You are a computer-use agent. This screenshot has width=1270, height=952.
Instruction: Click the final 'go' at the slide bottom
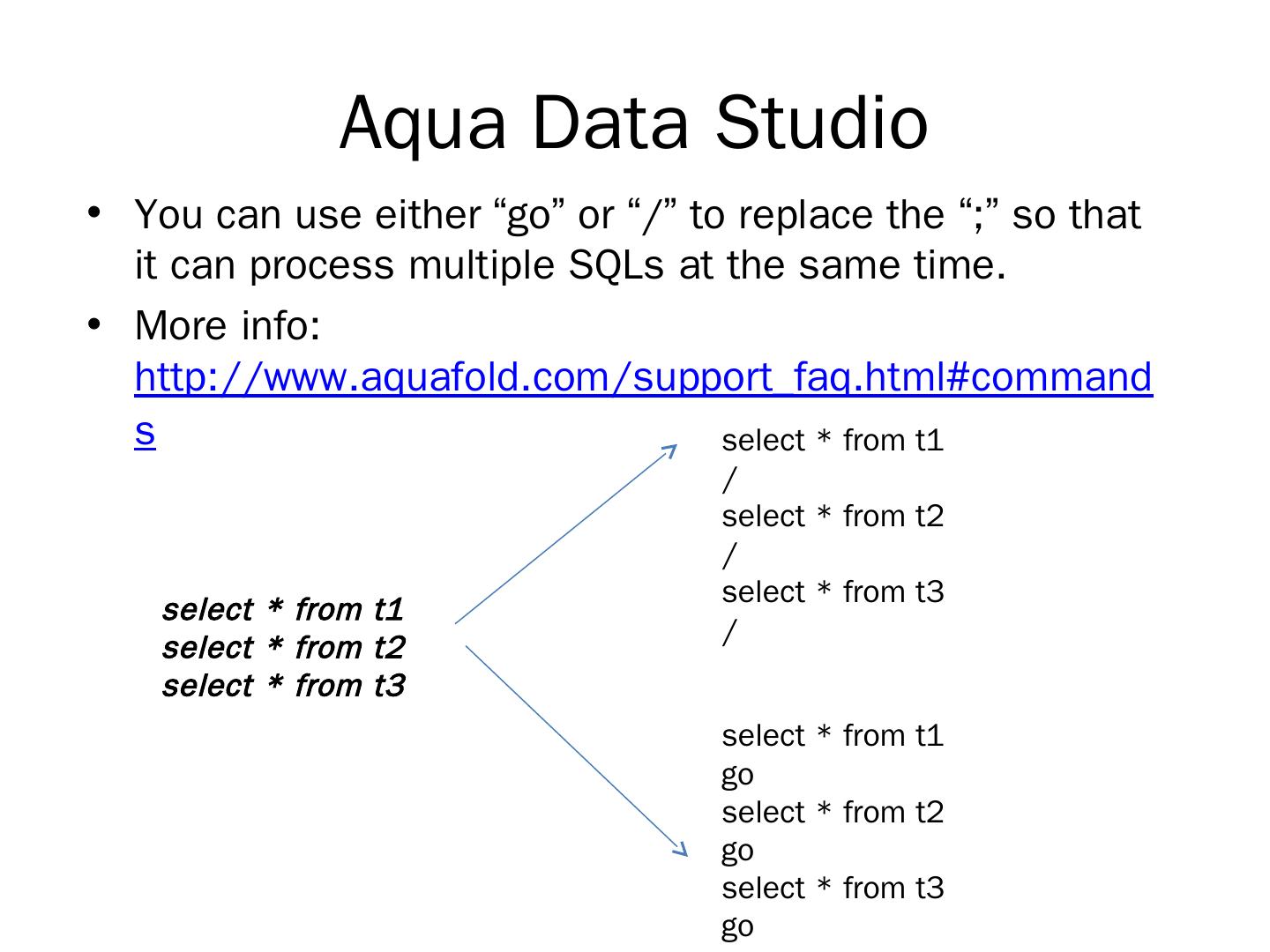click(x=737, y=926)
